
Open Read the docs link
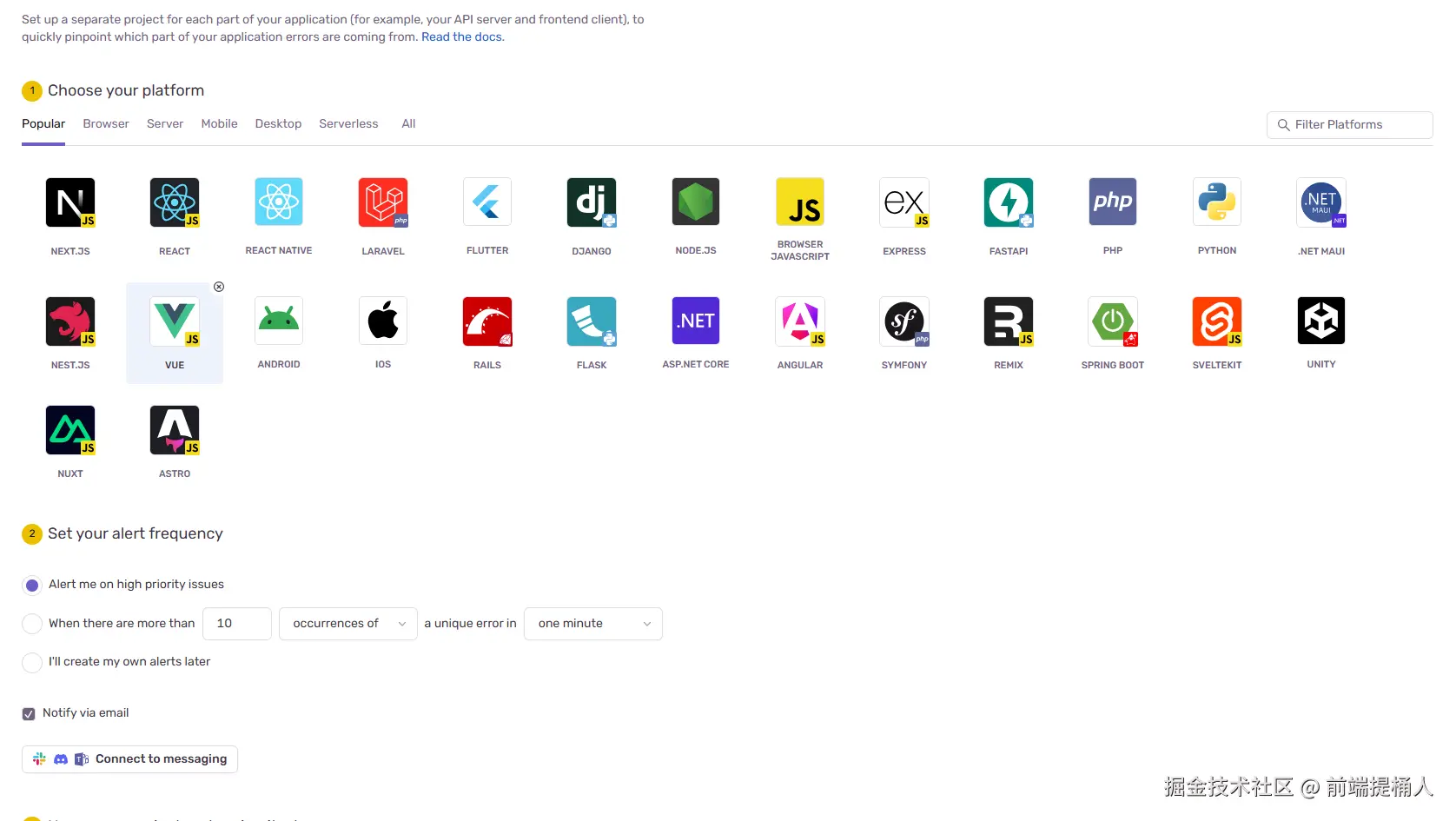point(461,36)
